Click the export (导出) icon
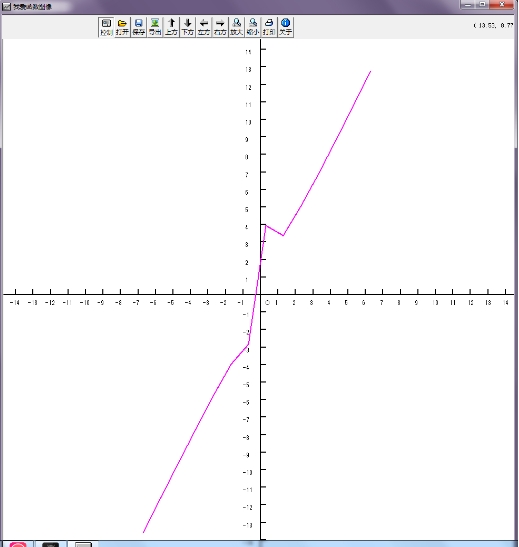 (x=155, y=27)
